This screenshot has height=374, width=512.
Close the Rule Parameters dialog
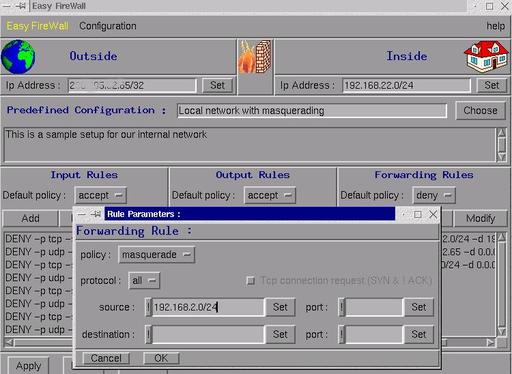point(433,214)
